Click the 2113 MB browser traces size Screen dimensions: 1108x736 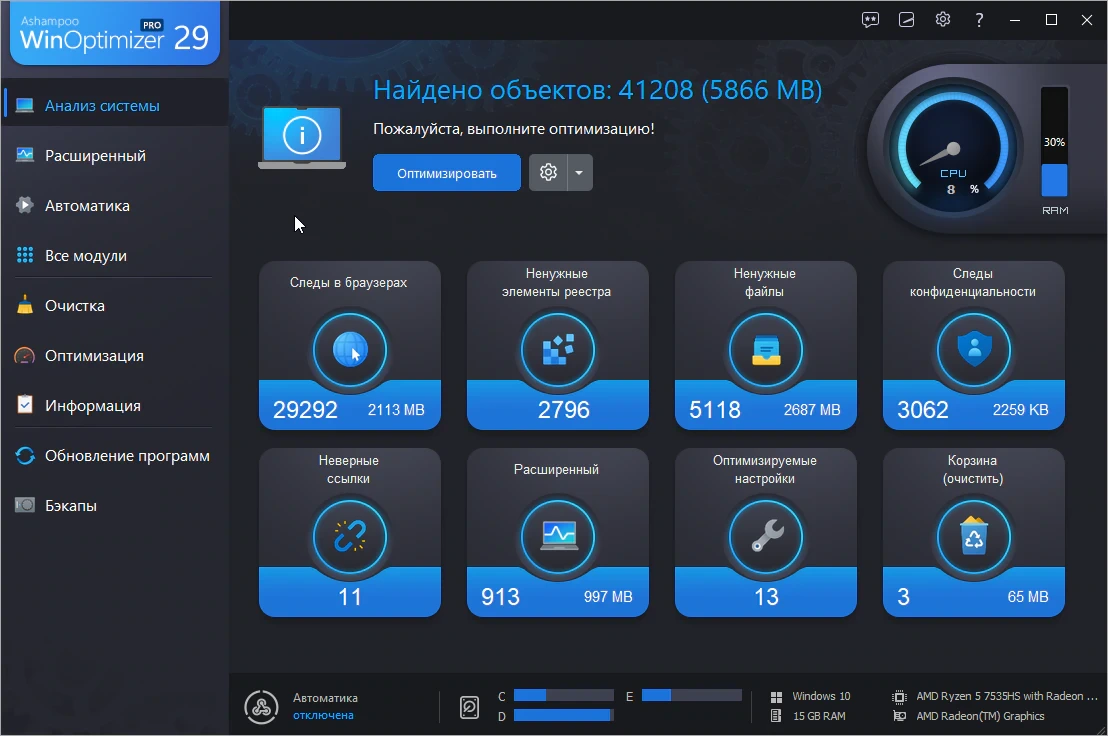pos(396,410)
